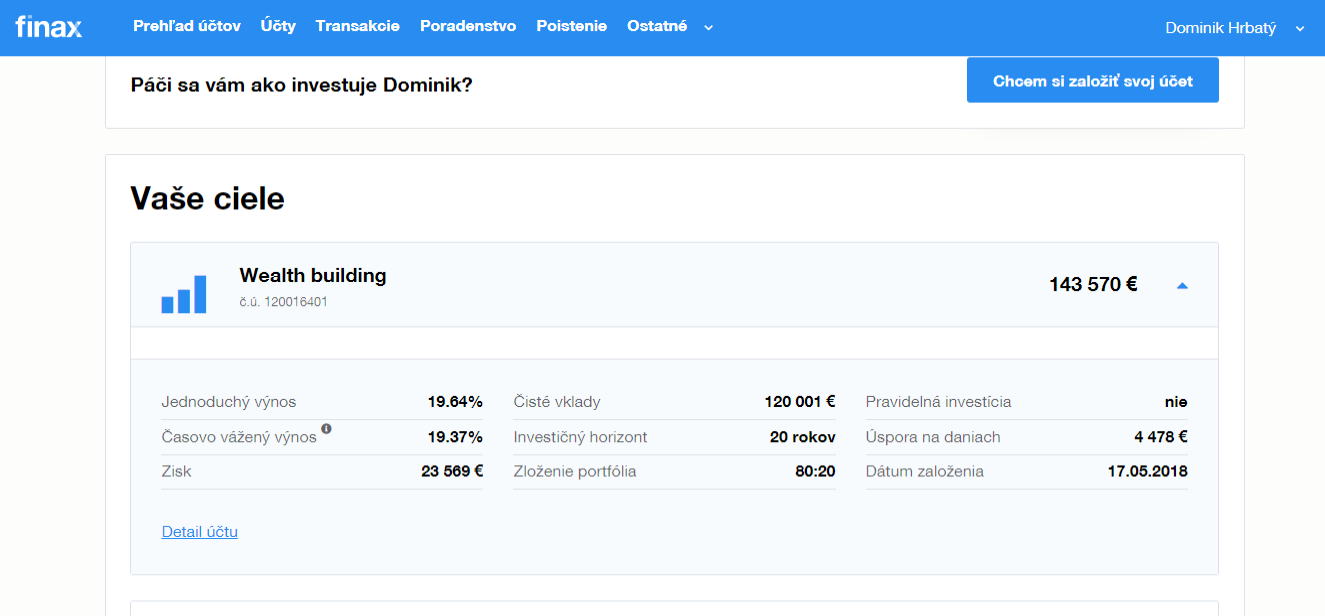Viewport: 1325px width, 616px height.
Task: Expand the user menu chevron in the header
Action: (x=1300, y=29)
